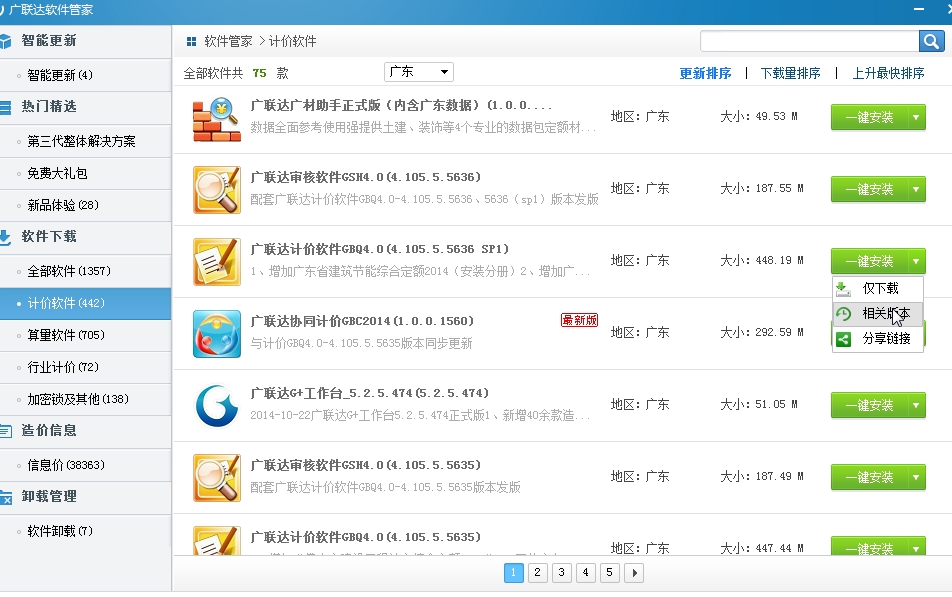Image resolution: width=952 pixels, height=597 pixels.
Task: Click the 相关版本 clock icon
Action: (843, 314)
